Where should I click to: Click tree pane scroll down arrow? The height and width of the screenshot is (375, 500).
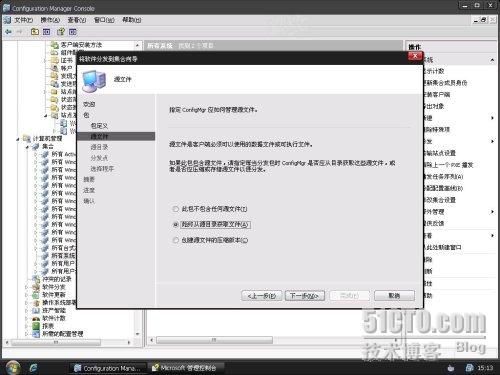click(138, 334)
